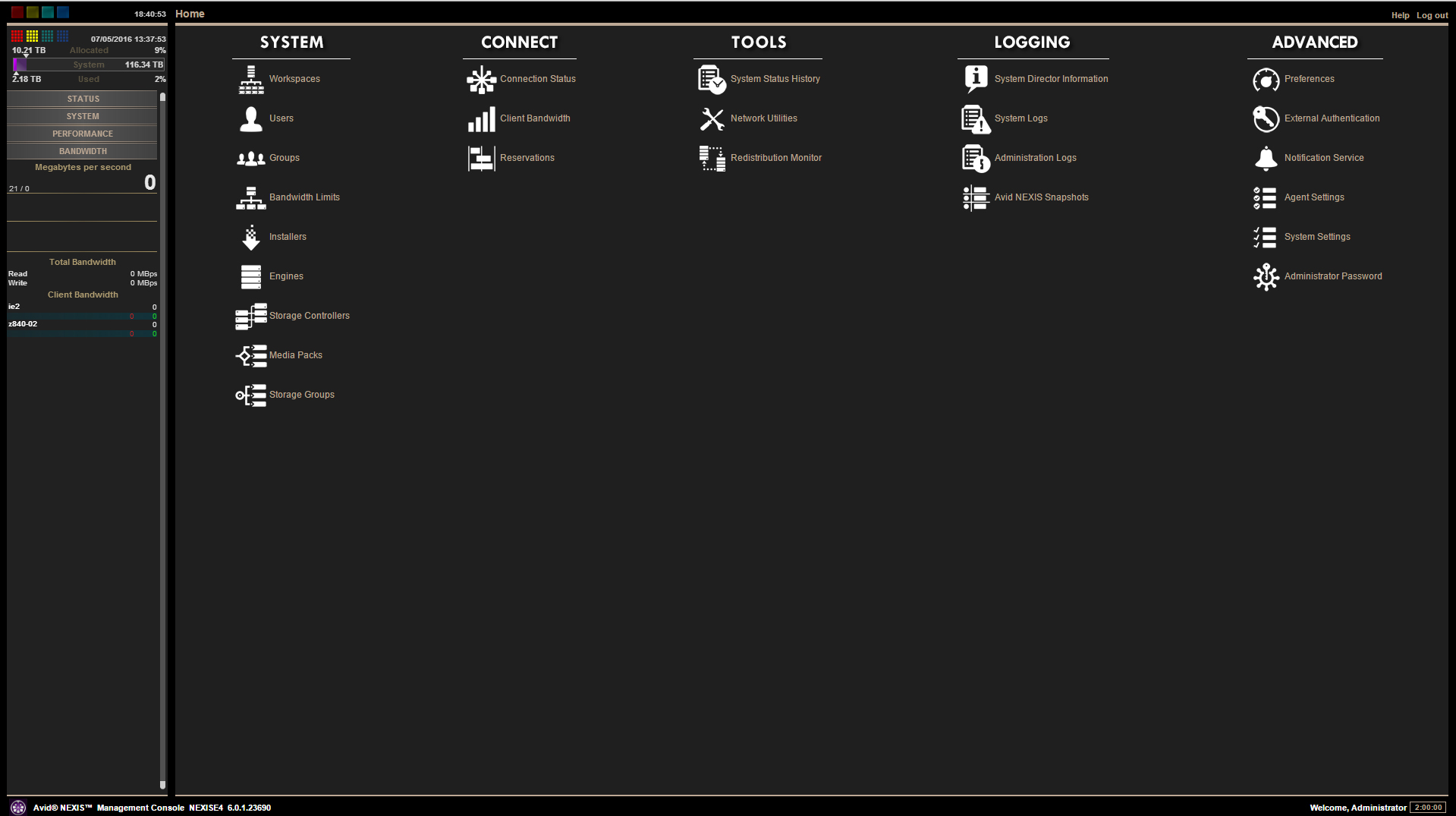The image size is (1456, 816).
Task: Launch Network Utilities wrench icon
Action: (711, 118)
